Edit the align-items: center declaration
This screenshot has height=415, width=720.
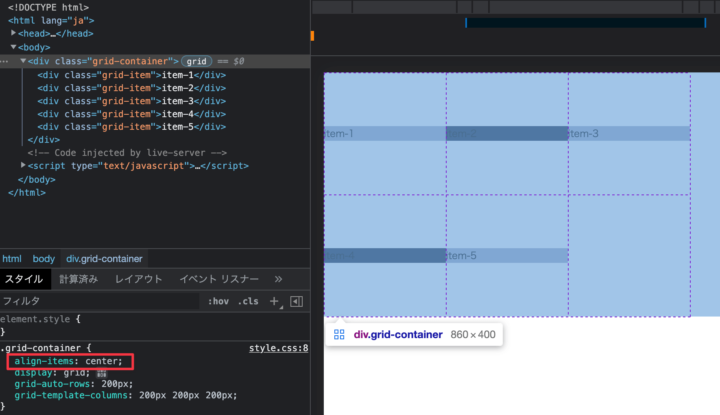click(68, 361)
